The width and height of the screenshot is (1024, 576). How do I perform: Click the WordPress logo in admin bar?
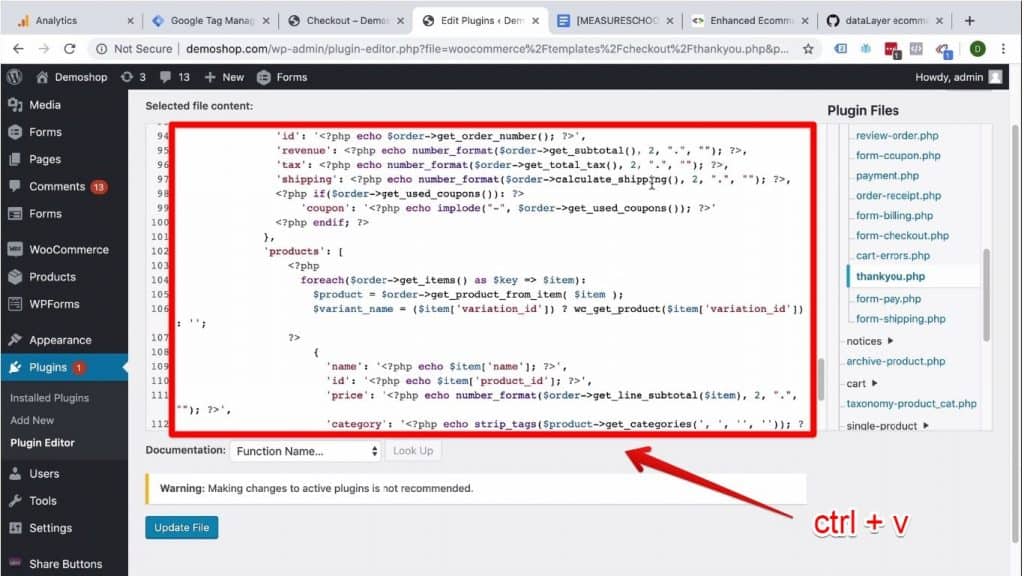click(x=14, y=77)
